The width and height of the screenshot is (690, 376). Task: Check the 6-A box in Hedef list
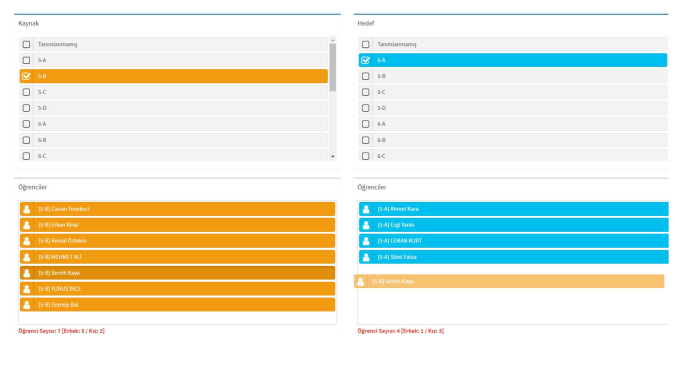coord(366,124)
